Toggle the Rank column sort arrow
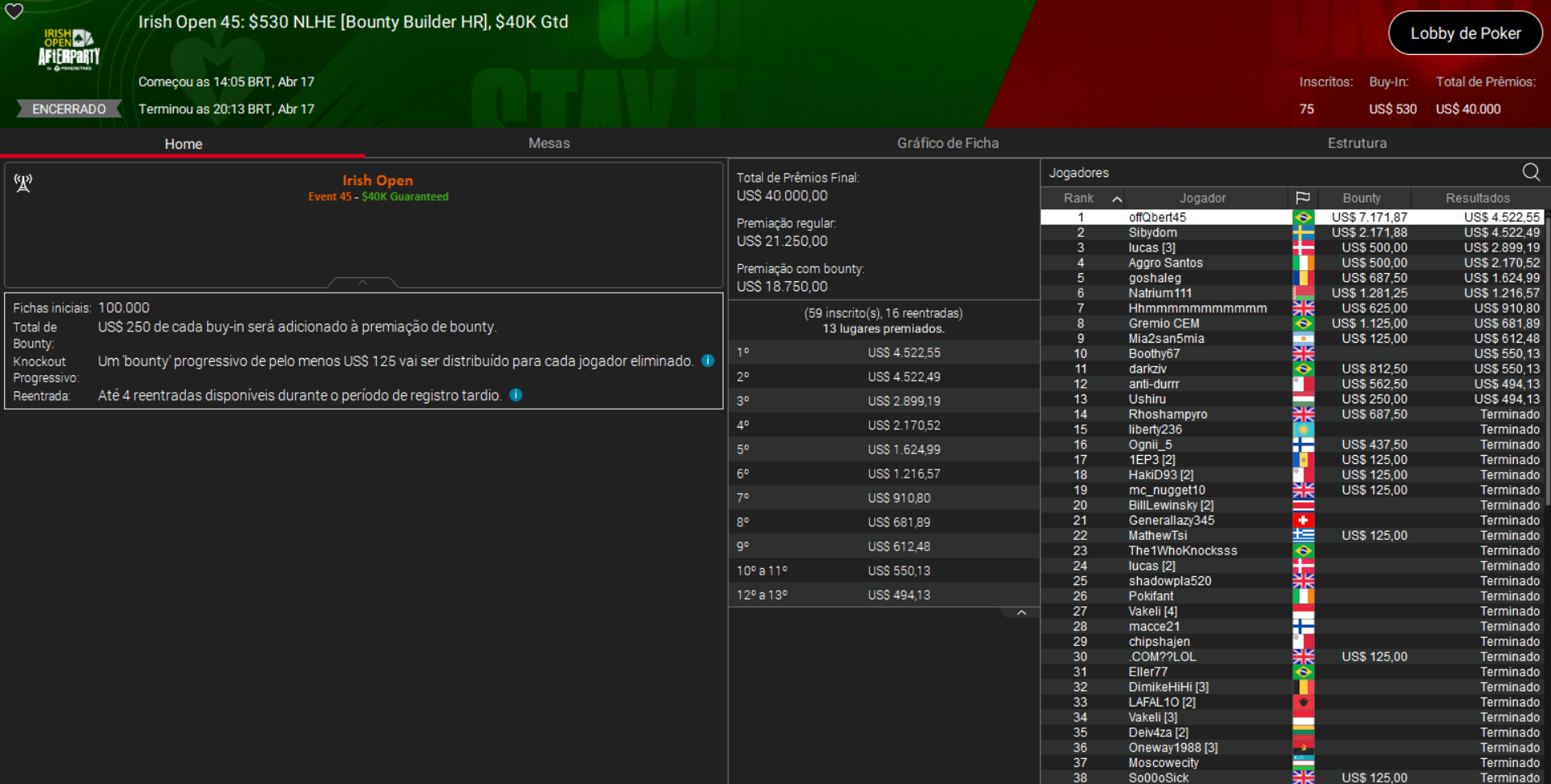This screenshot has height=784, width=1551. (1117, 197)
